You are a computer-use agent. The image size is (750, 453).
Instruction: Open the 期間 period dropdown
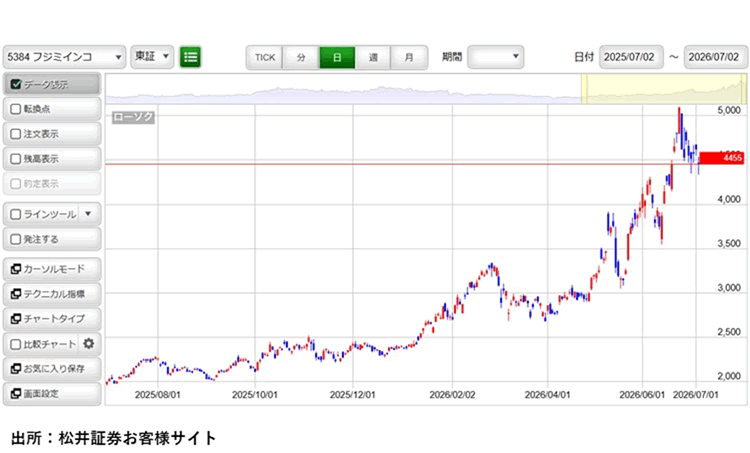496,57
